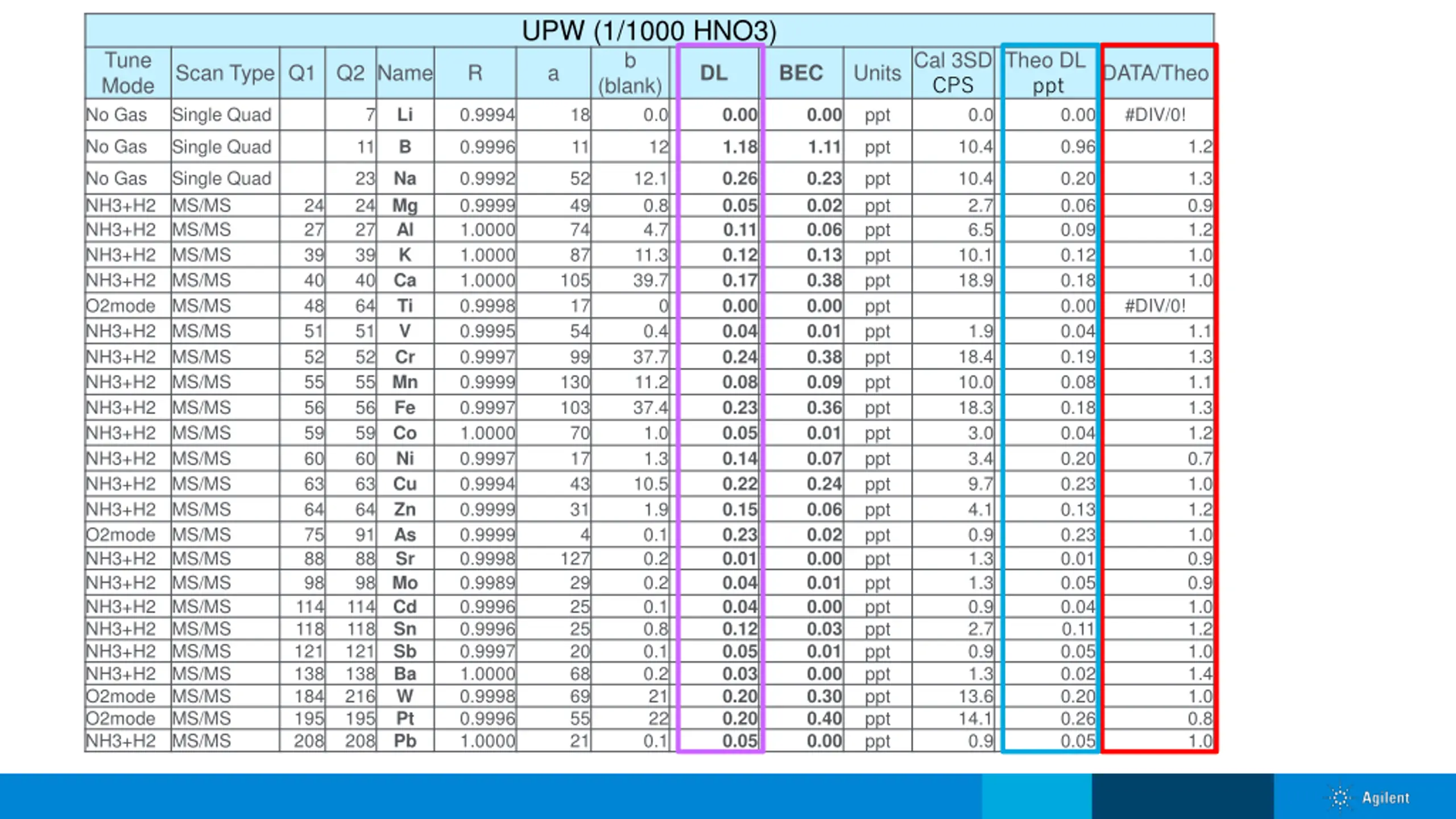The image size is (1456, 819).
Task: Select the Pt element name cell
Action: [405, 718]
